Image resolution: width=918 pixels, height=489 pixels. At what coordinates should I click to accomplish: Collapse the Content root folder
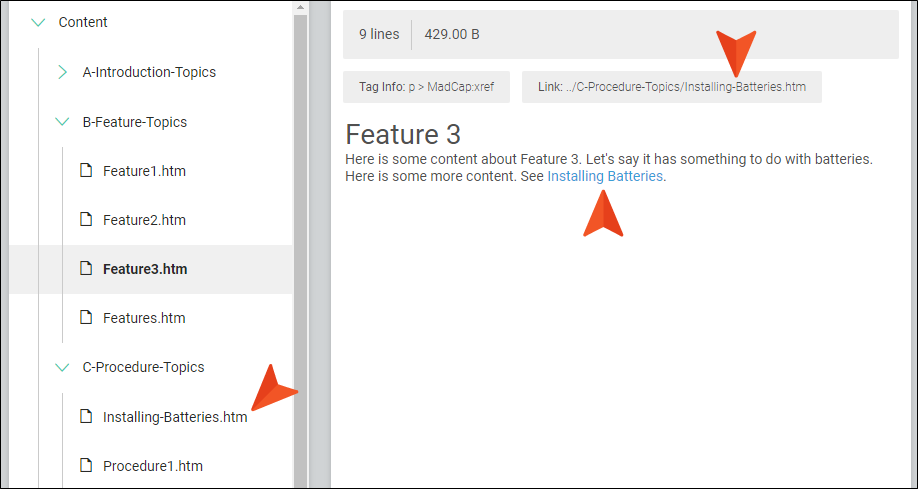(39, 22)
